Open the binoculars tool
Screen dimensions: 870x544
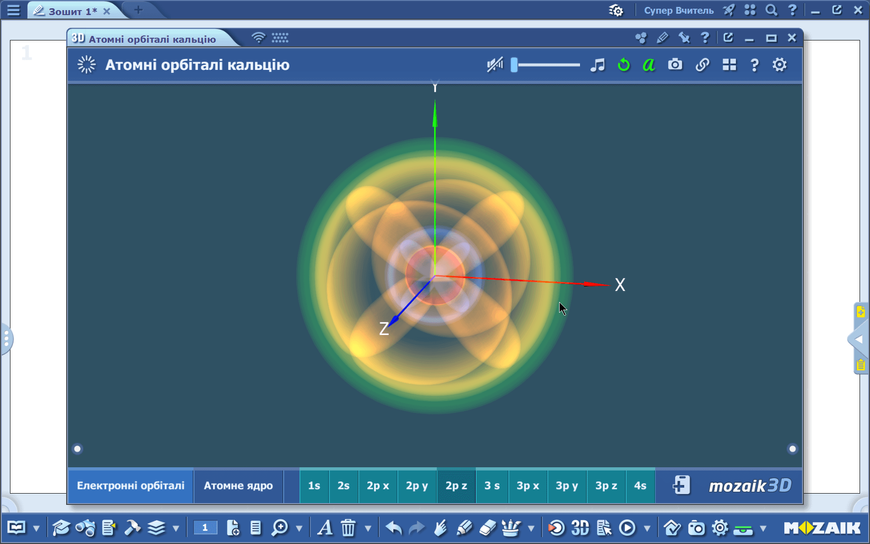85,527
